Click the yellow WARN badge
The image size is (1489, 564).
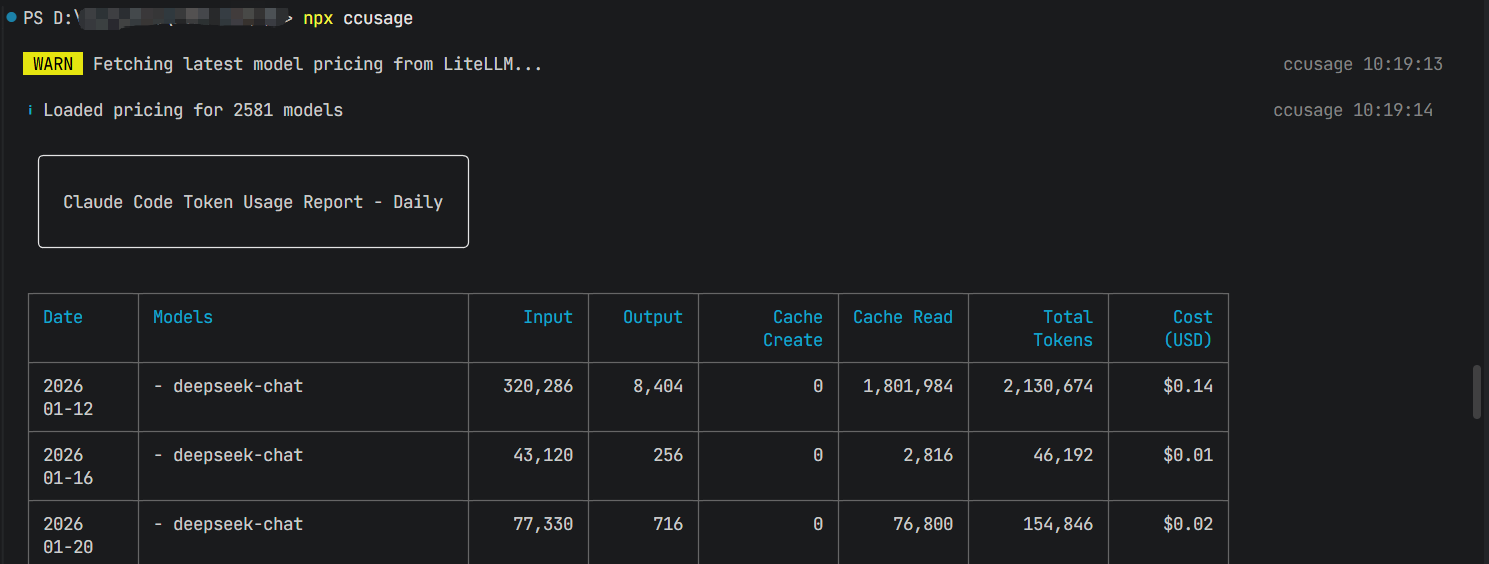coord(53,64)
